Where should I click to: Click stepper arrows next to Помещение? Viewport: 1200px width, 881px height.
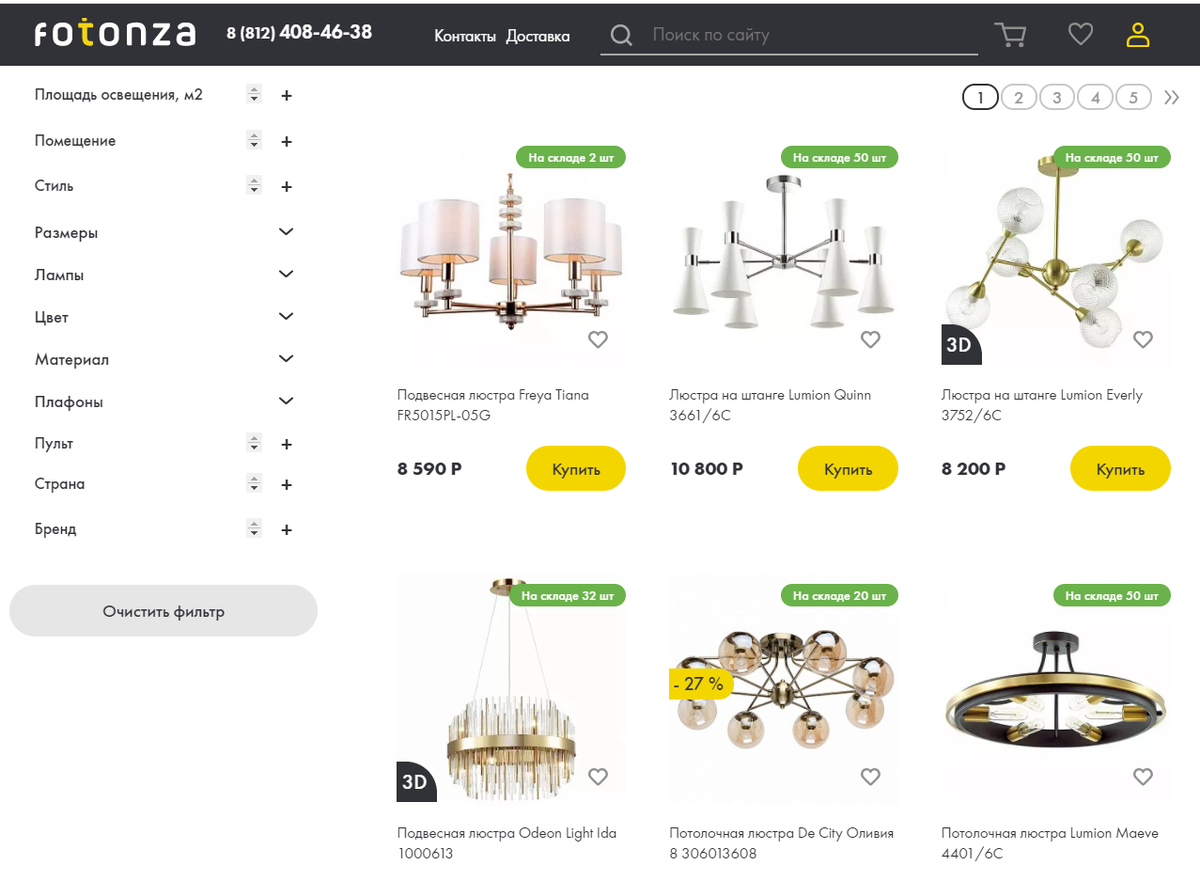pyautogui.click(x=254, y=141)
